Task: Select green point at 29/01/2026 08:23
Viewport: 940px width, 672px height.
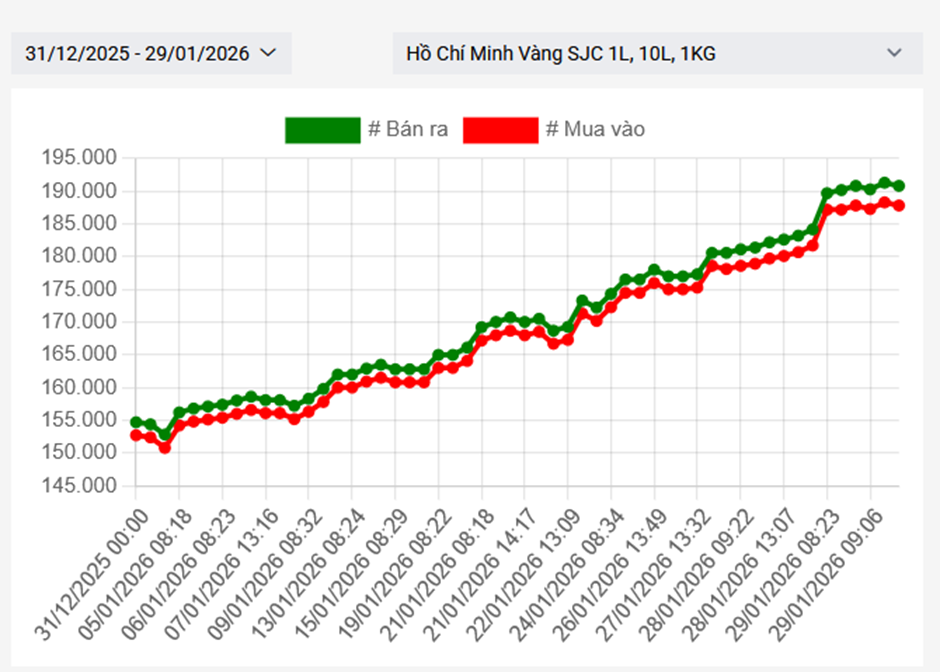Action: point(827,193)
